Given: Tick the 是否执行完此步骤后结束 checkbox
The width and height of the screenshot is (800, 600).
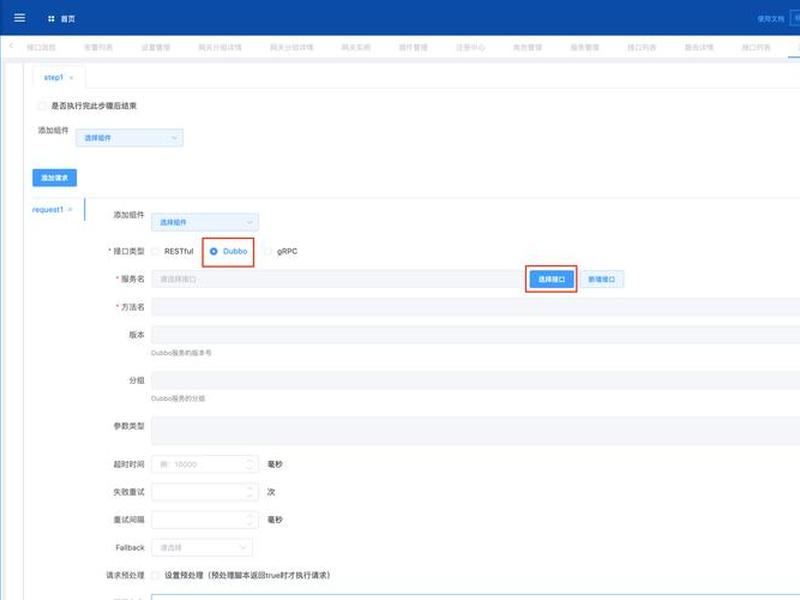Looking at the screenshot, I should (42, 106).
